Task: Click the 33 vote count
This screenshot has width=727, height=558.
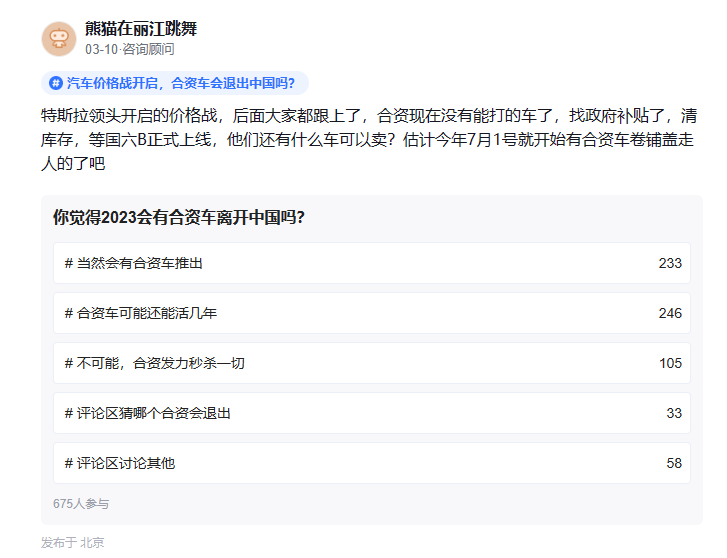Action: click(x=674, y=413)
